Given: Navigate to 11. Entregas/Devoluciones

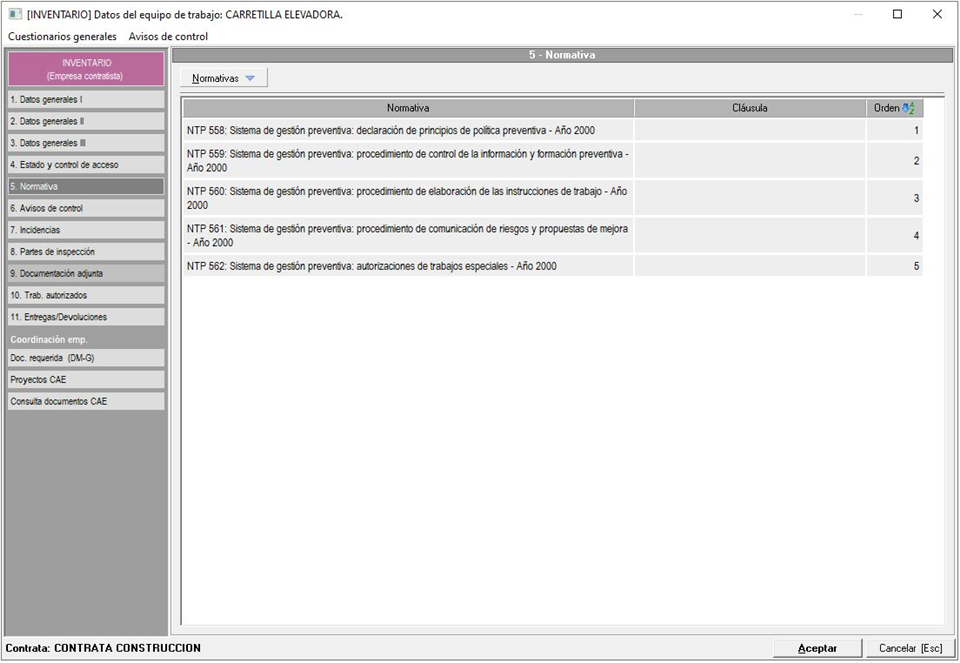Looking at the screenshot, I should (x=86, y=317).
